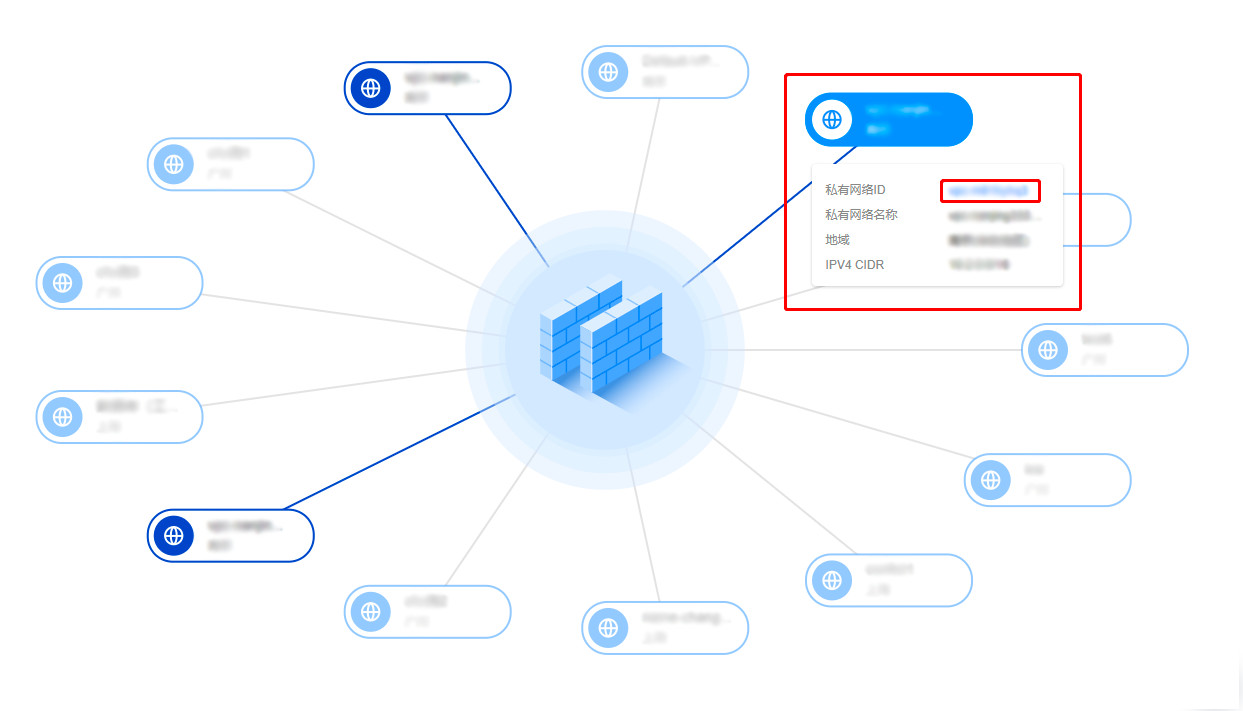Click the globe icon of the node directly right of the firewall
Viewport: 1243px width, 711px height.
[x=1047, y=350]
